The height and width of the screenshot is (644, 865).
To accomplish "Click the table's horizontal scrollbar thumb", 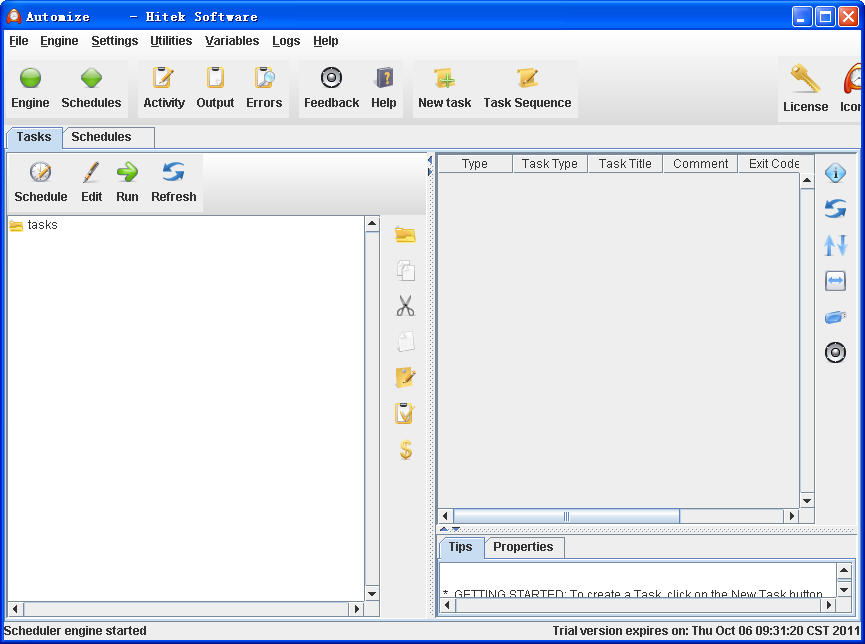I will coord(566,516).
